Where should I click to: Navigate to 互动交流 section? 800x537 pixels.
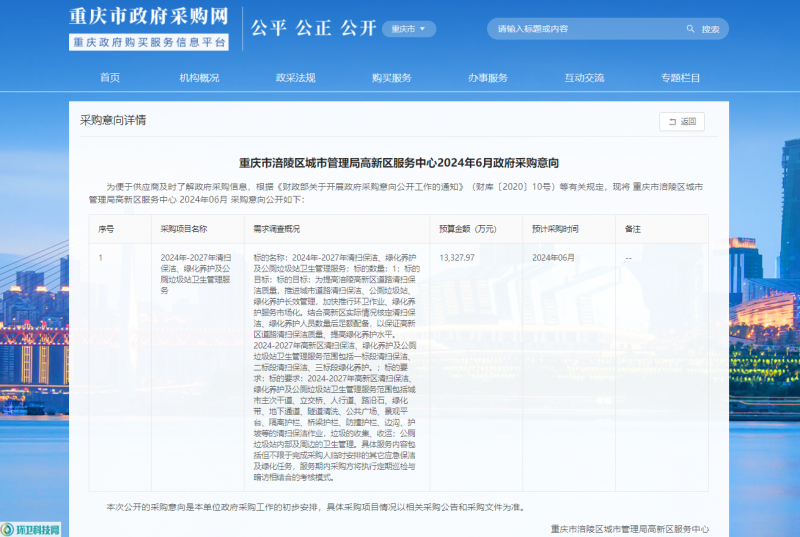click(584, 78)
